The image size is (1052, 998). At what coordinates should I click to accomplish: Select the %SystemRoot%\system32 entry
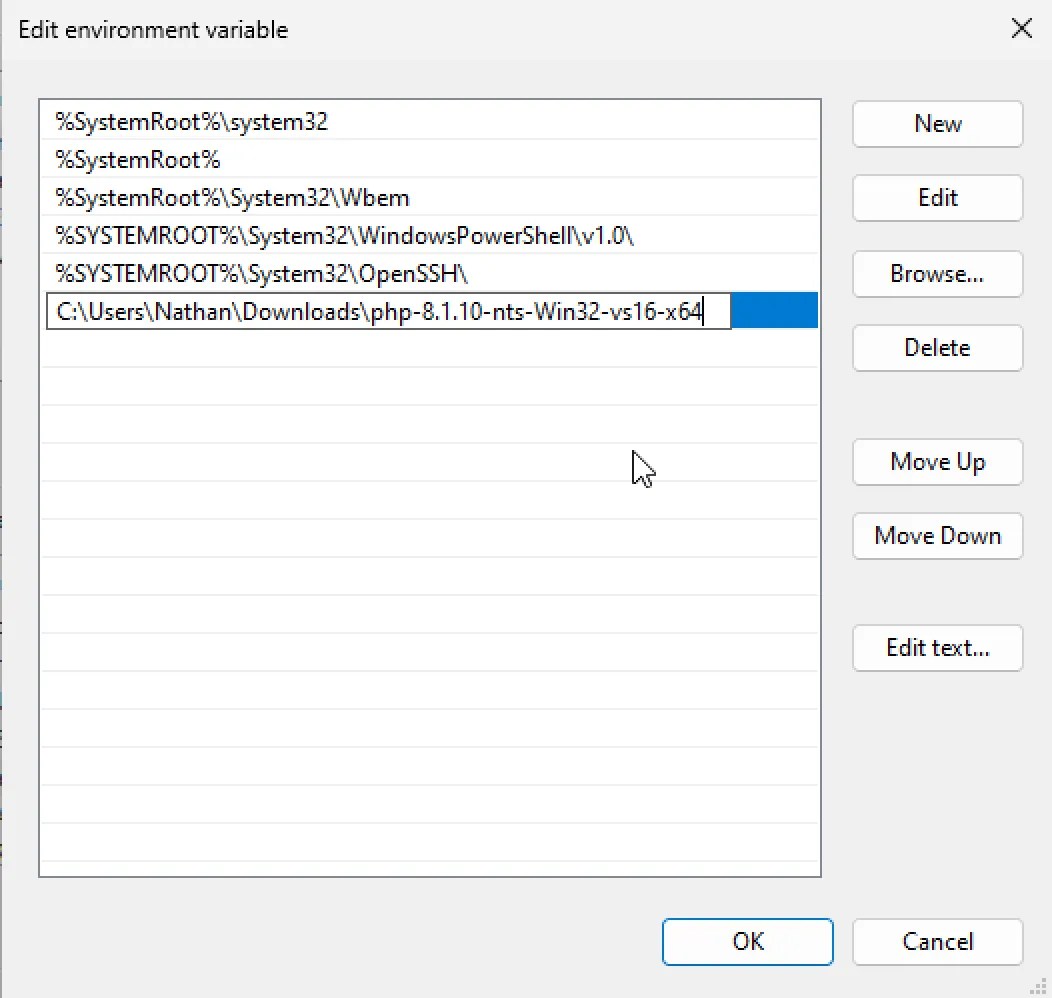pyautogui.click(x=429, y=121)
